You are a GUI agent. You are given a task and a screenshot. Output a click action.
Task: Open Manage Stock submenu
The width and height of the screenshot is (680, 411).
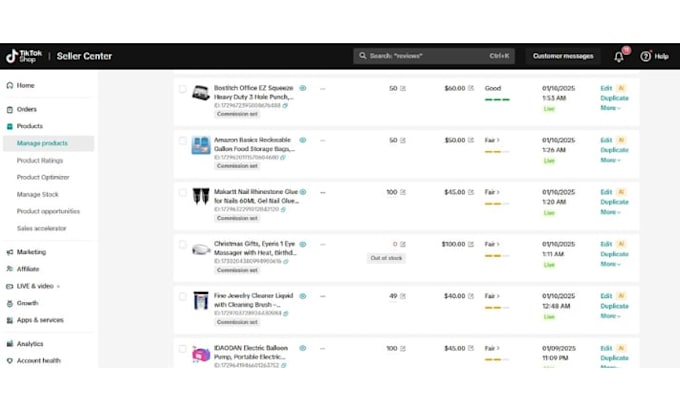(38, 195)
